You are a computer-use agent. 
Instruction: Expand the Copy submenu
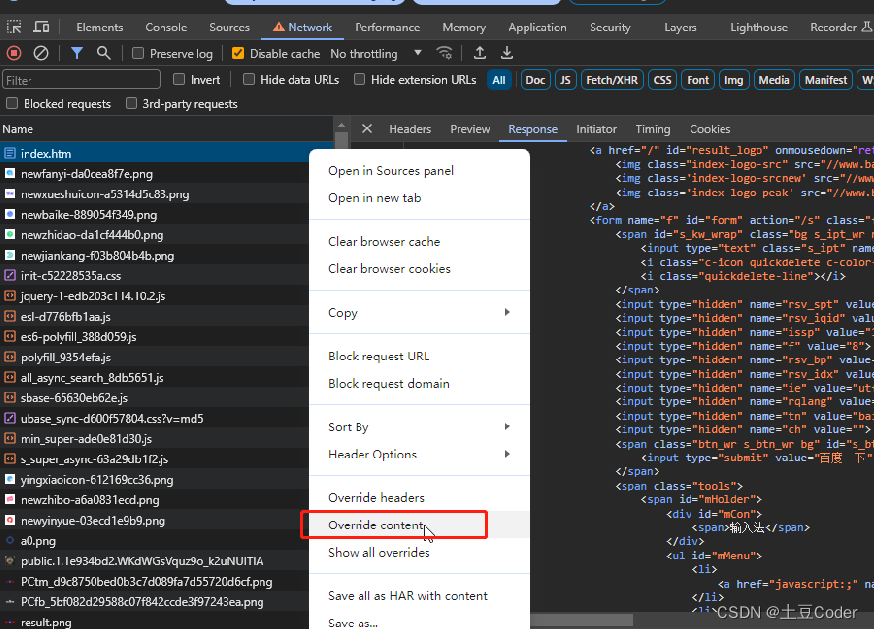click(x=419, y=312)
